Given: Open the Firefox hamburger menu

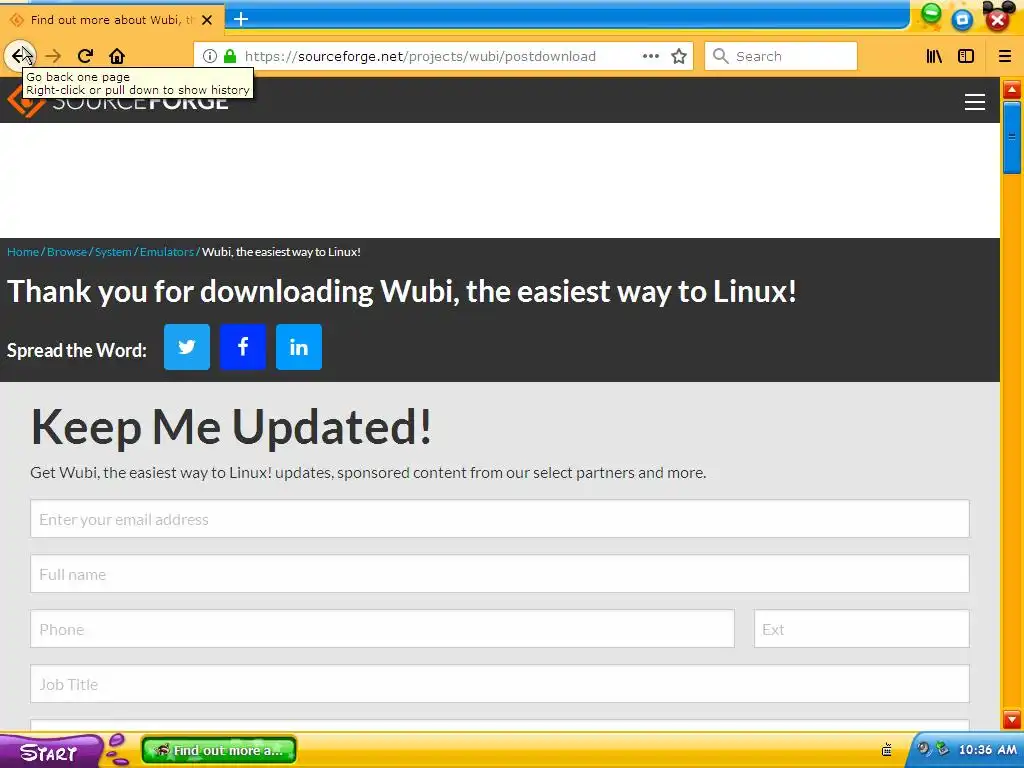Looking at the screenshot, I should pos(1004,56).
